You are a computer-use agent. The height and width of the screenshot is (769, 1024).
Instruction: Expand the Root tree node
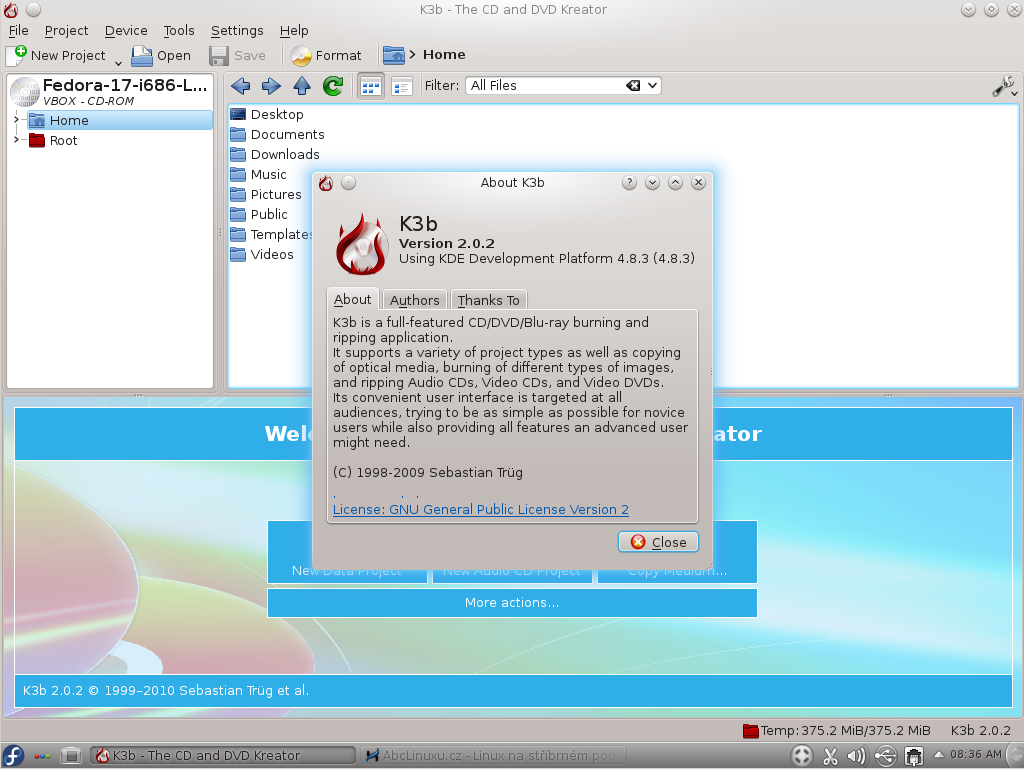pyautogui.click(x=16, y=140)
